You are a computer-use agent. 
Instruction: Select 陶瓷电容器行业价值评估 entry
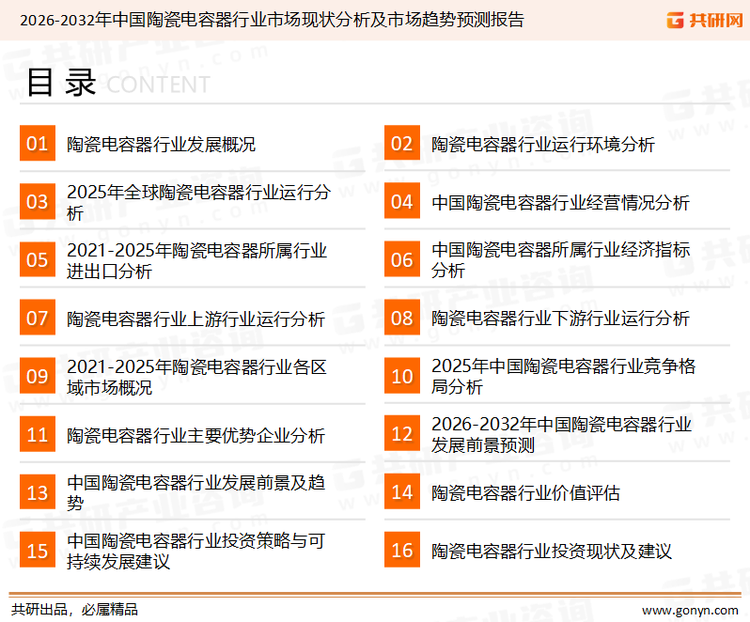pyautogui.click(x=526, y=493)
